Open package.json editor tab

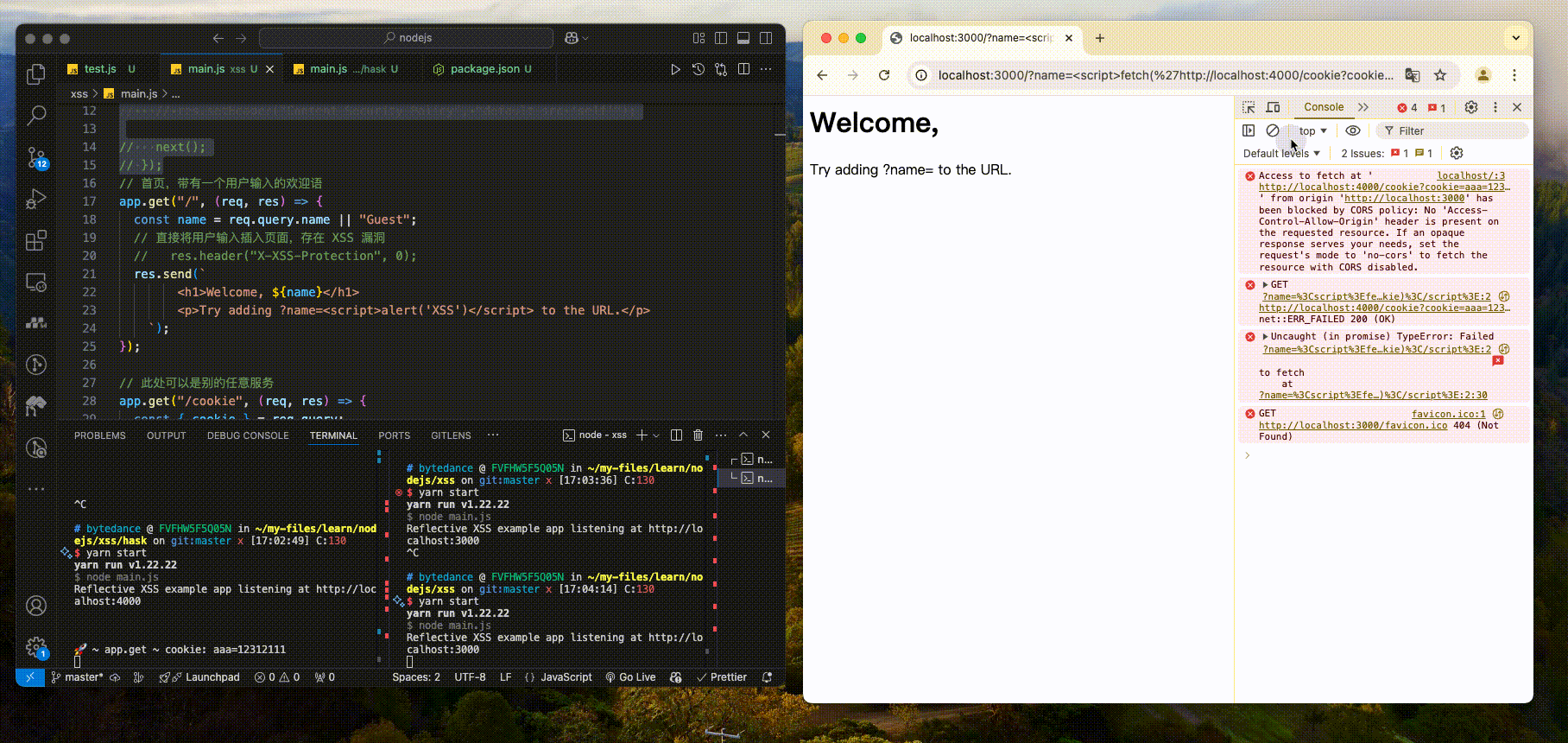pyautogui.click(x=484, y=69)
